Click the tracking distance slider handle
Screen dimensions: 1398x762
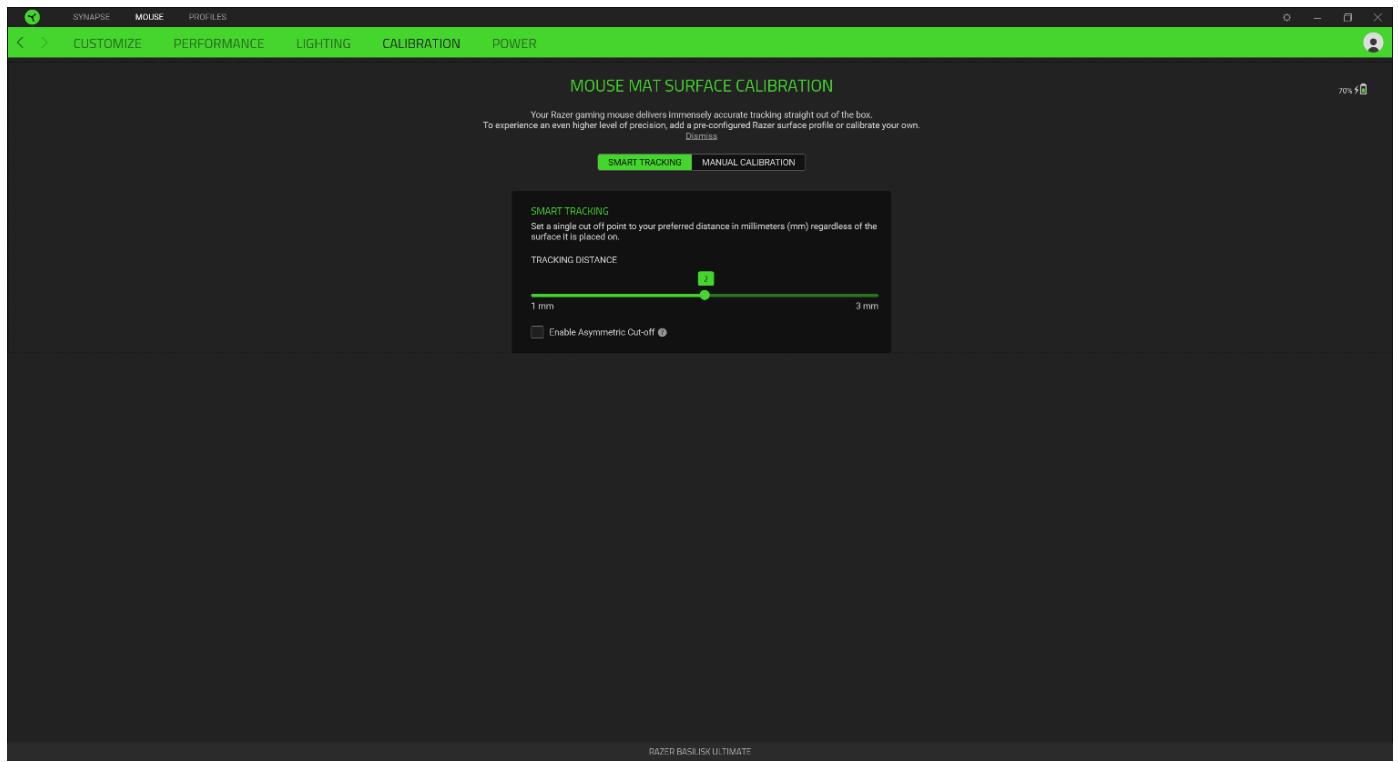(705, 295)
